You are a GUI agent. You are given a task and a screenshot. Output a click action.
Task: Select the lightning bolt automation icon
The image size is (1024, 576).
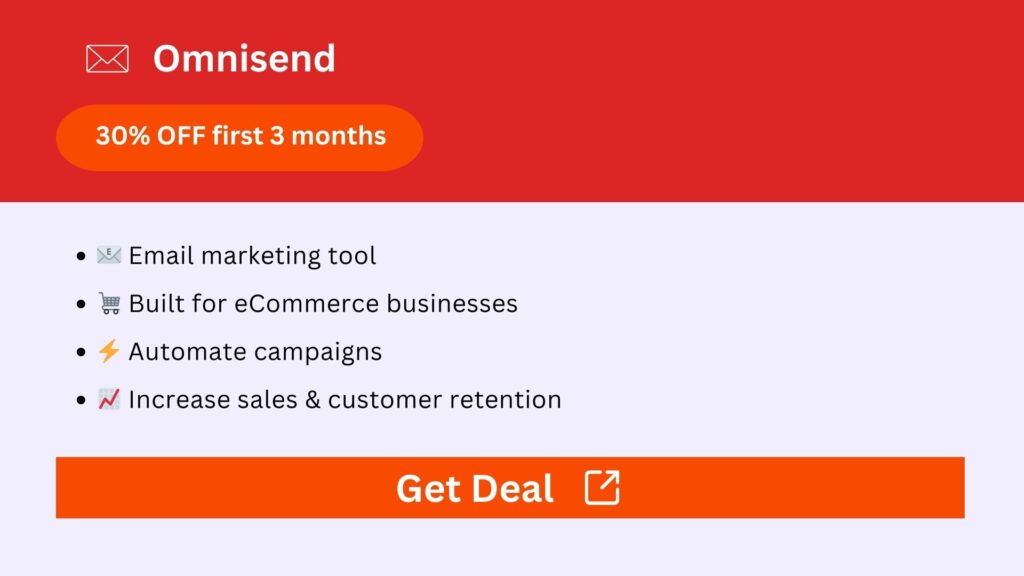[111, 350]
